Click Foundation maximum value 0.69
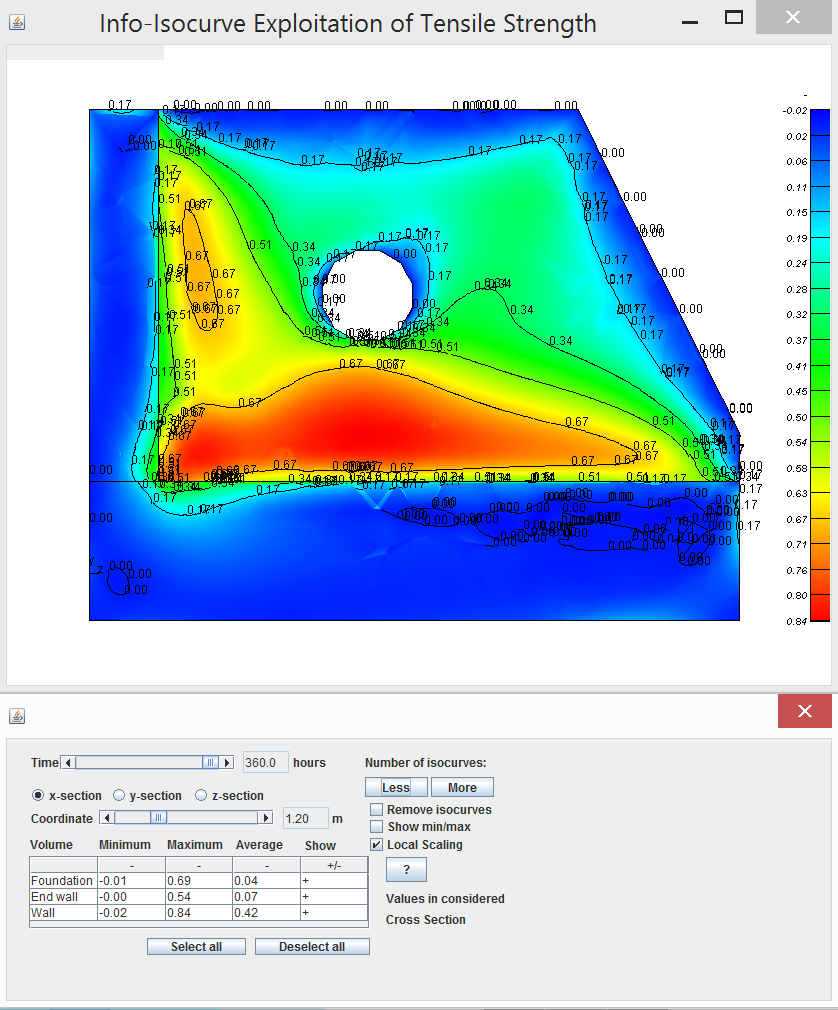The width and height of the screenshot is (838, 1010). (199, 881)
